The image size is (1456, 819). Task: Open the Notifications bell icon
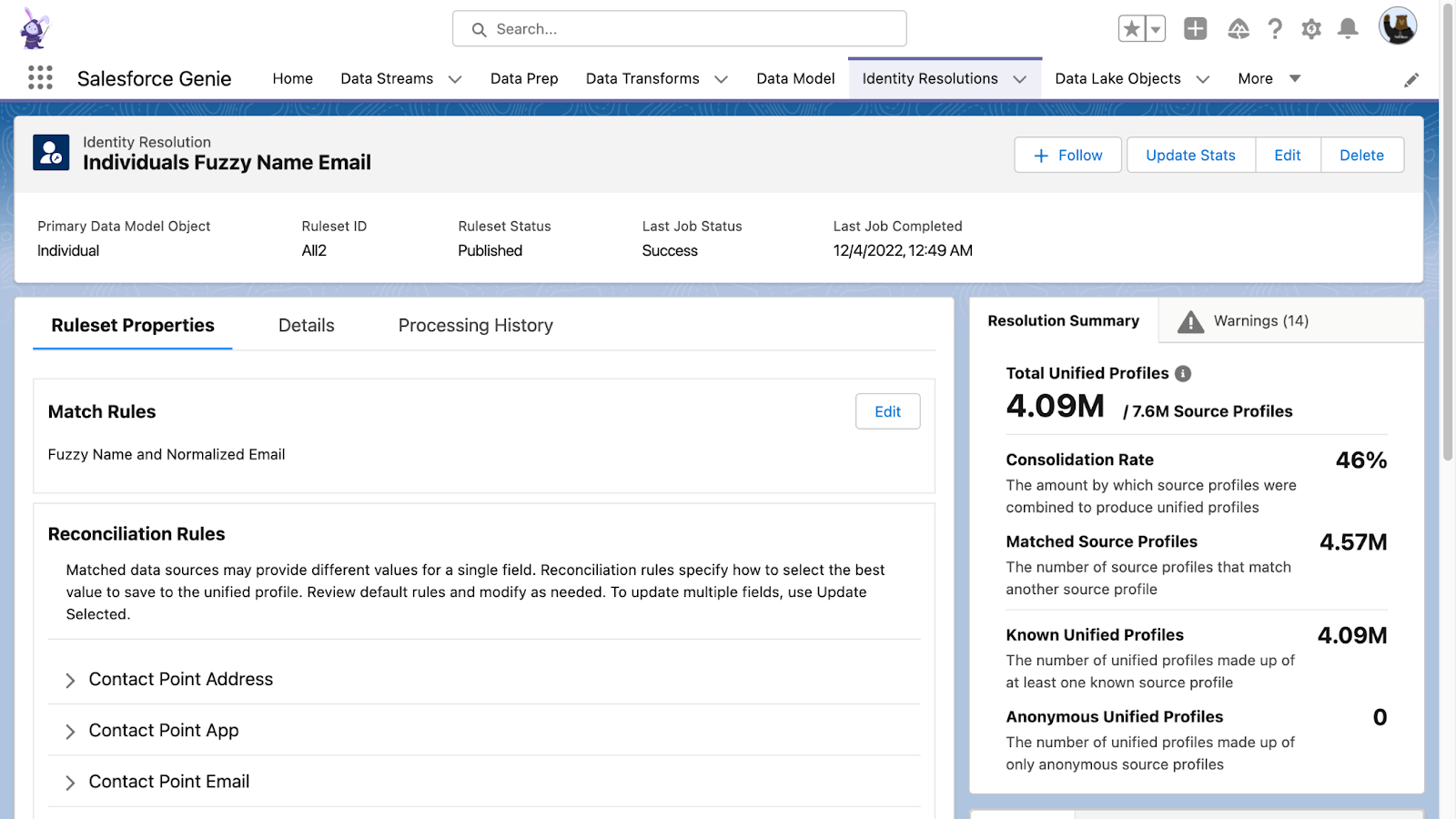pyautogui.click(x=1348, y=29)
